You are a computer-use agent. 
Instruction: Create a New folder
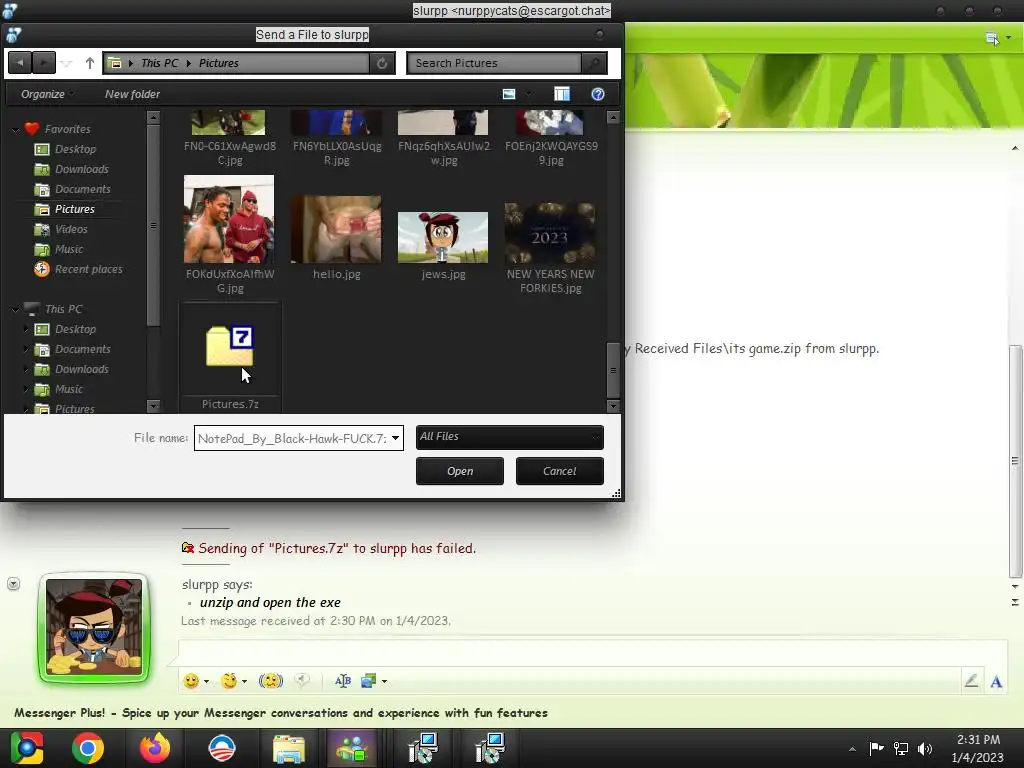133,94
